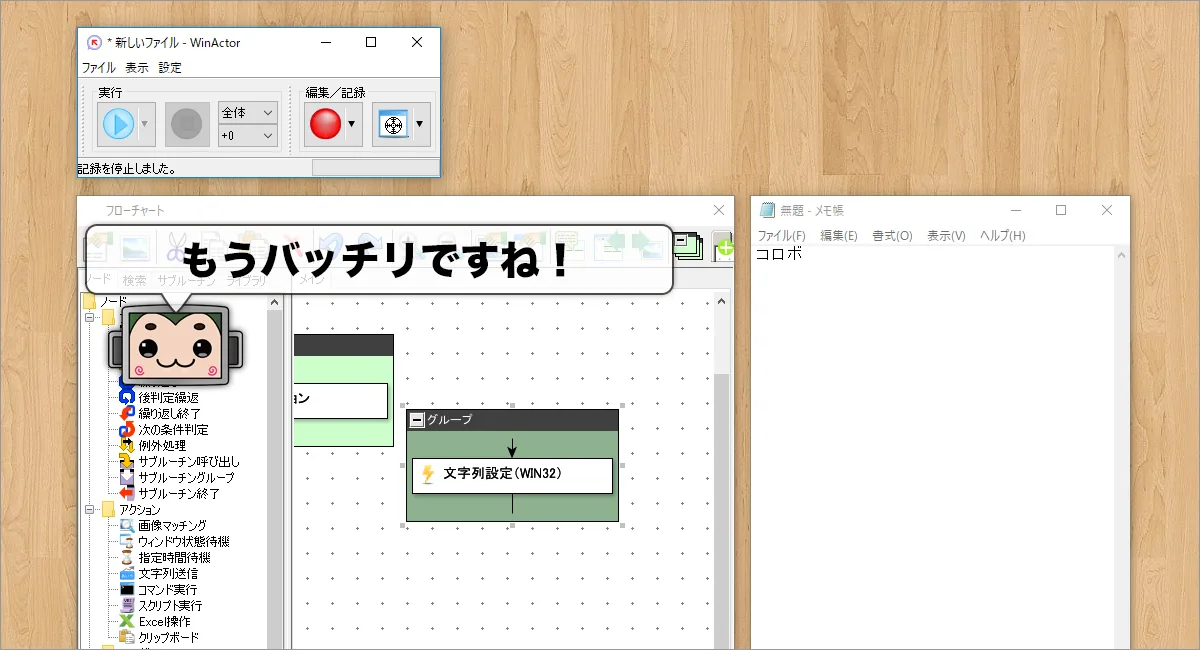Open the arrow beside the play button
The width and height of the screenshot is (1200, 650).
[145, 124]
